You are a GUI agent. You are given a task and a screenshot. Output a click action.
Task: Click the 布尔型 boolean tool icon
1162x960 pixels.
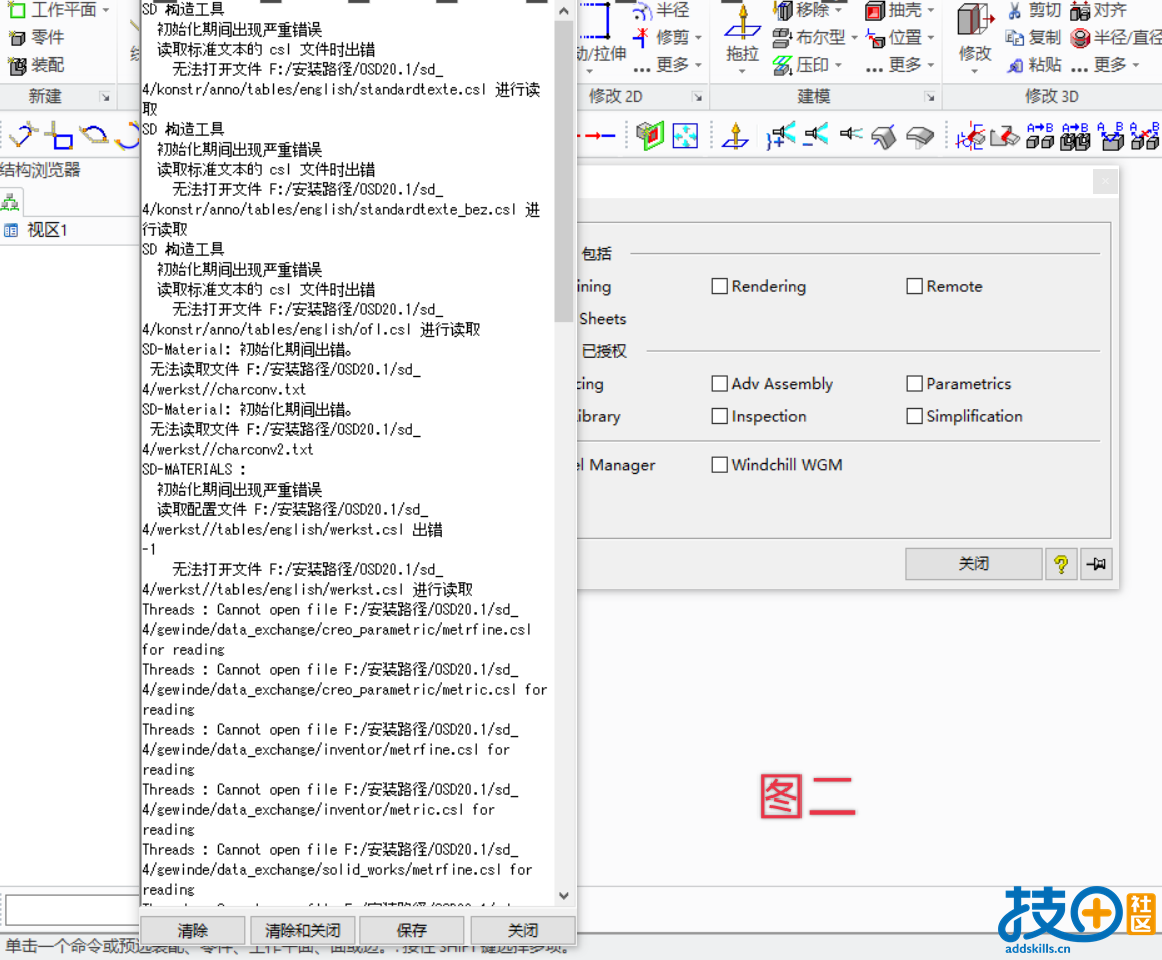782,38
